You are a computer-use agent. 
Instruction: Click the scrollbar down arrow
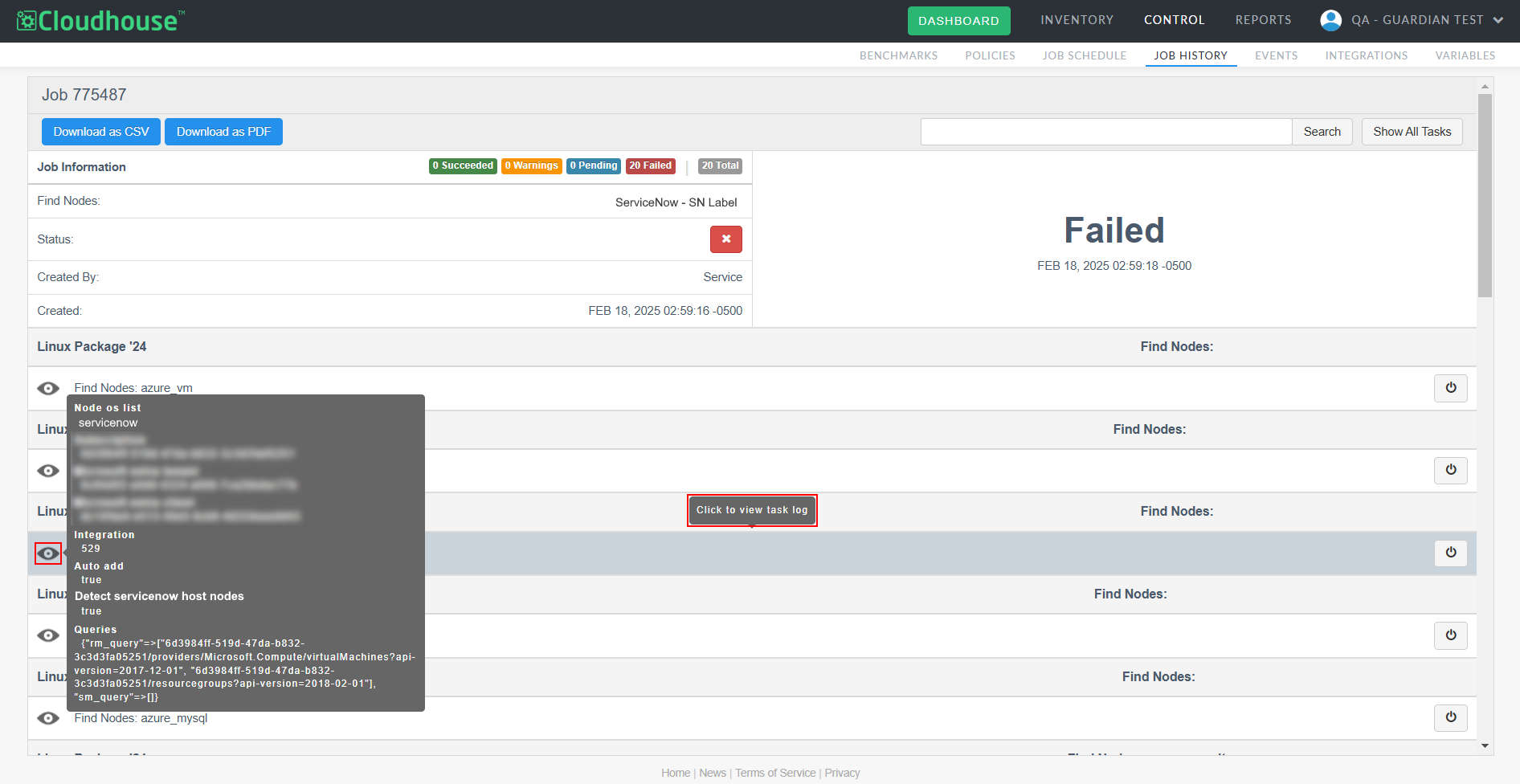[x=1485, y=746]
